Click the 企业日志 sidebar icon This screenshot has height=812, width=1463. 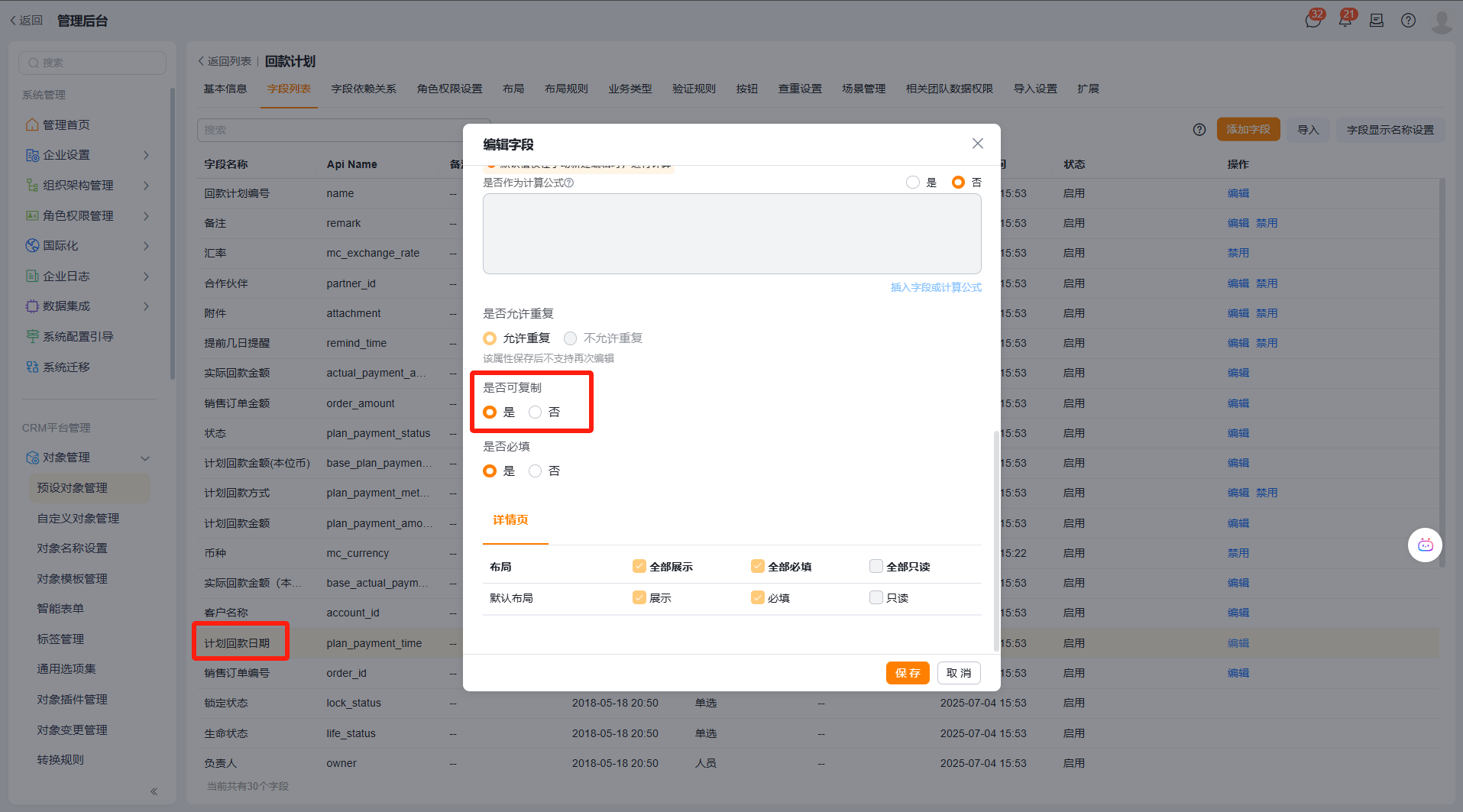click(x=32, y=276)
